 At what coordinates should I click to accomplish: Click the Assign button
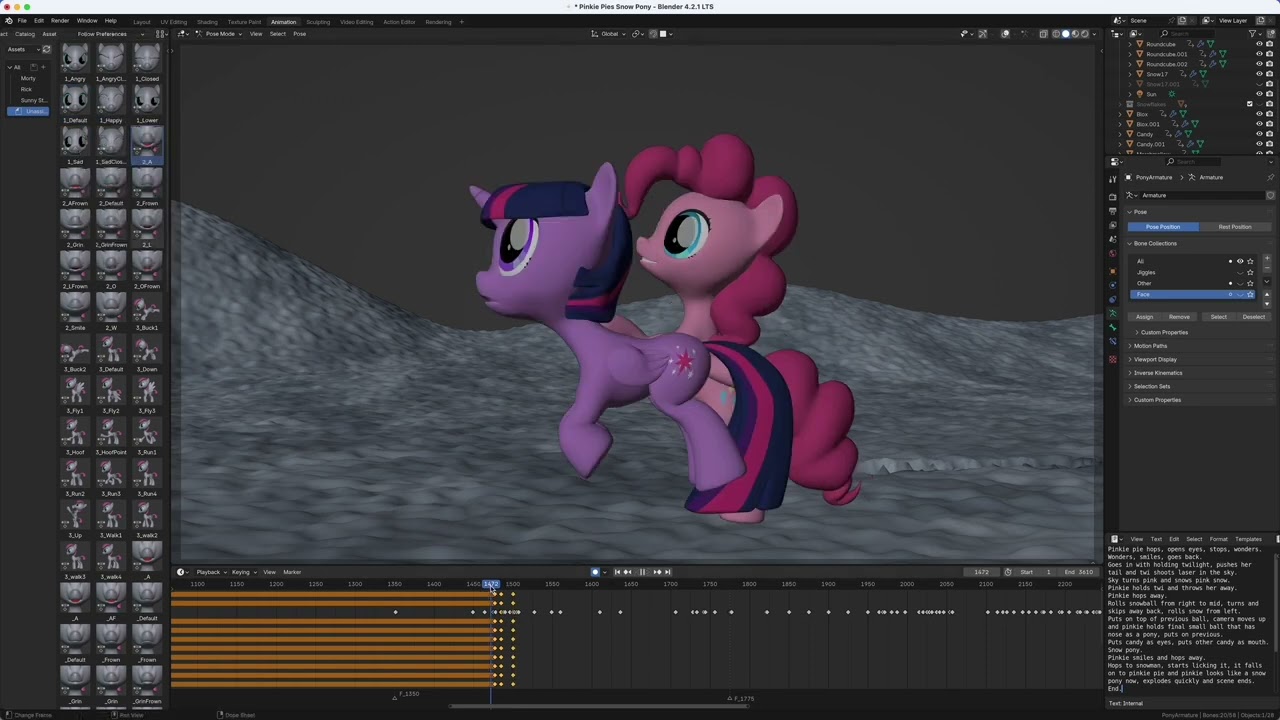point(1144,317)
